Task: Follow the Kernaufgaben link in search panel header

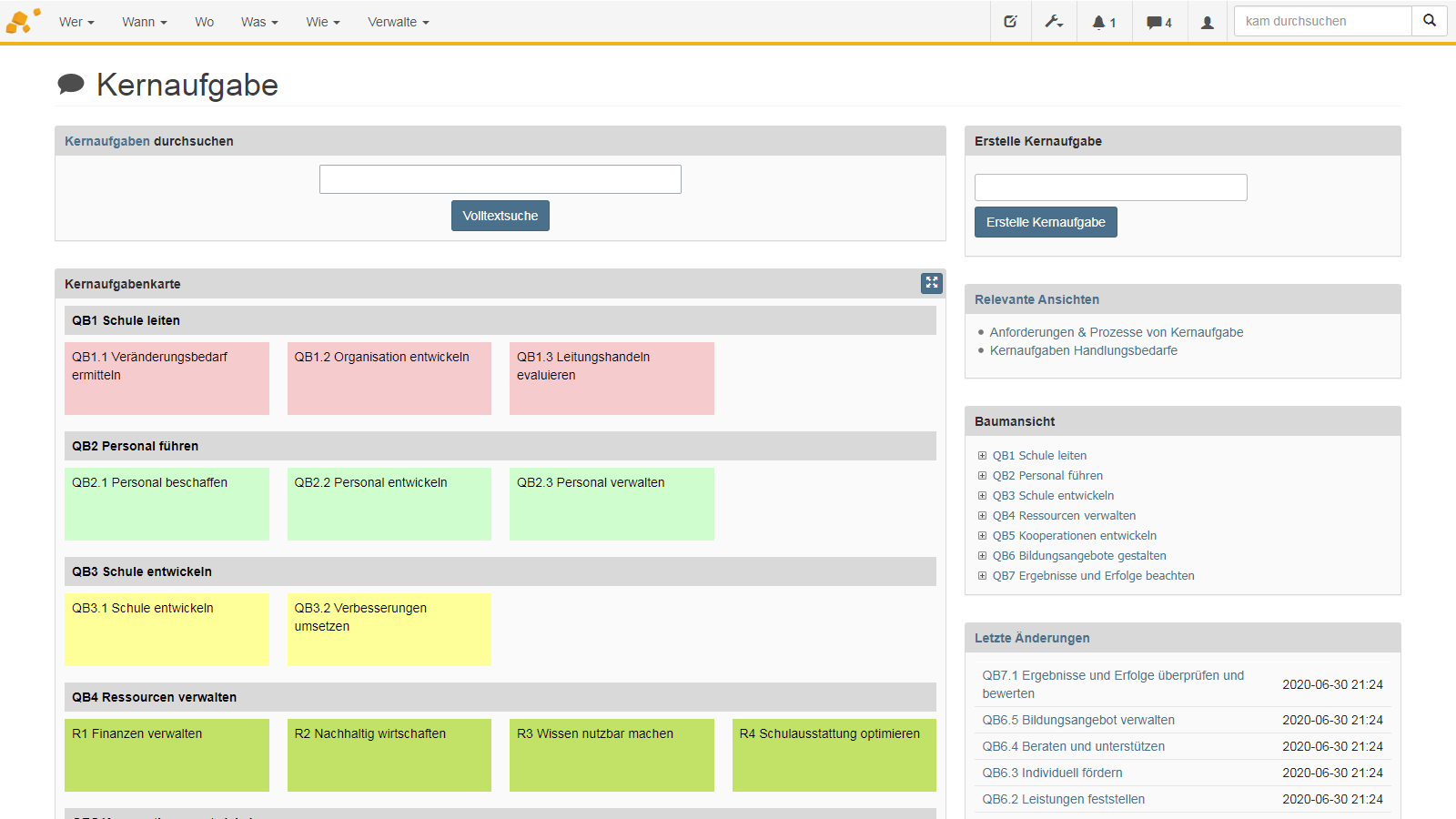Action: coord(107,141)
